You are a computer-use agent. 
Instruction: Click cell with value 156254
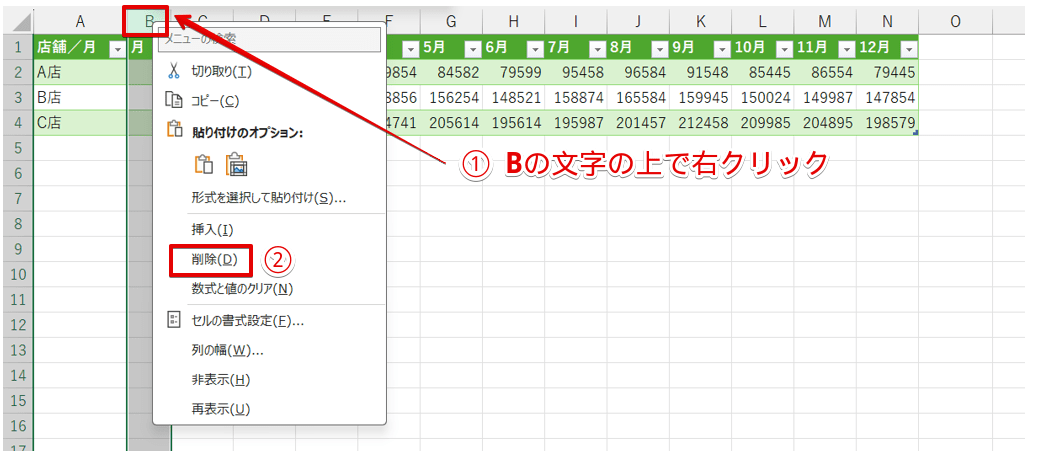[451, 98]
